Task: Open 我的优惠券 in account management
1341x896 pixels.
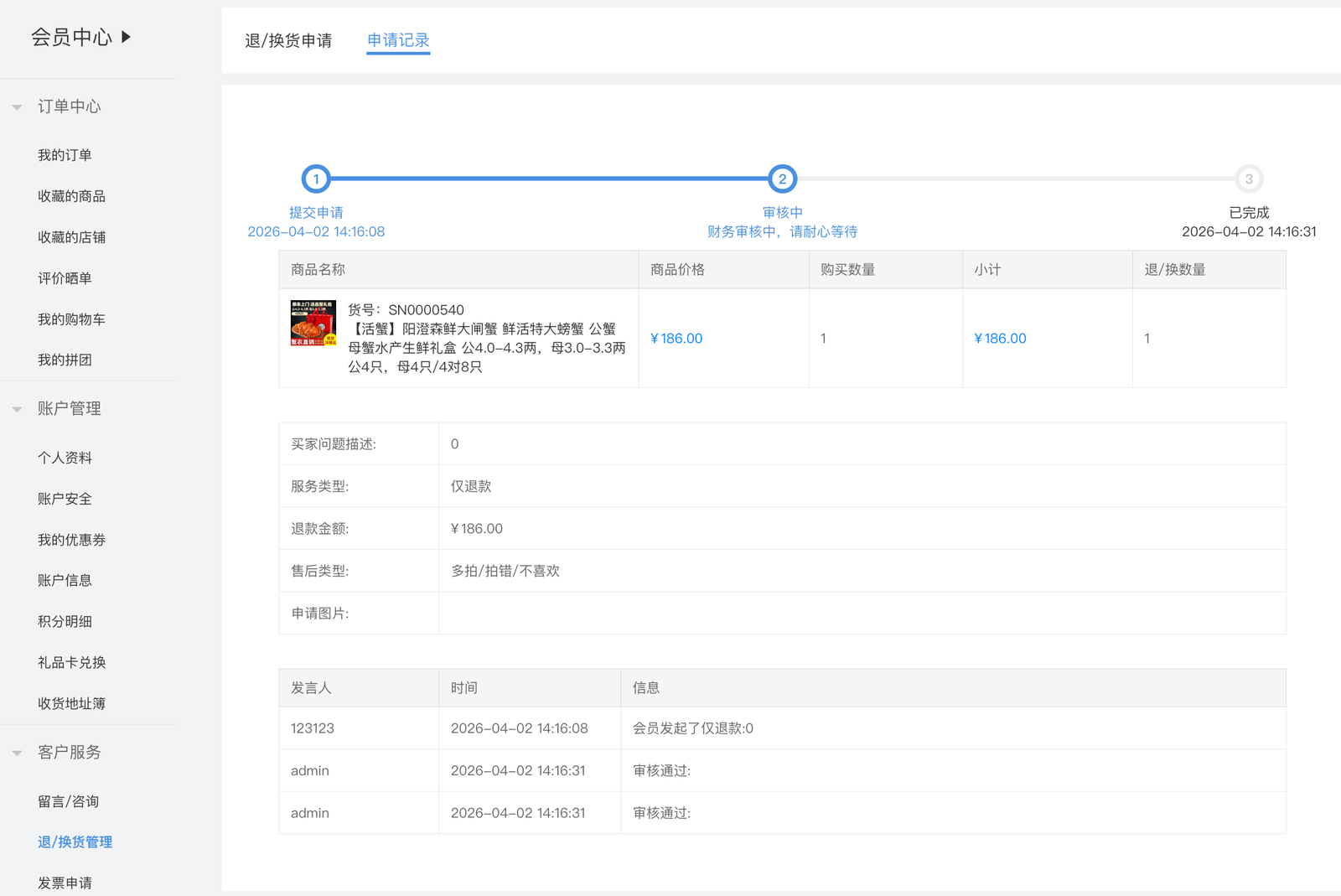Action: tap(71, 540)
